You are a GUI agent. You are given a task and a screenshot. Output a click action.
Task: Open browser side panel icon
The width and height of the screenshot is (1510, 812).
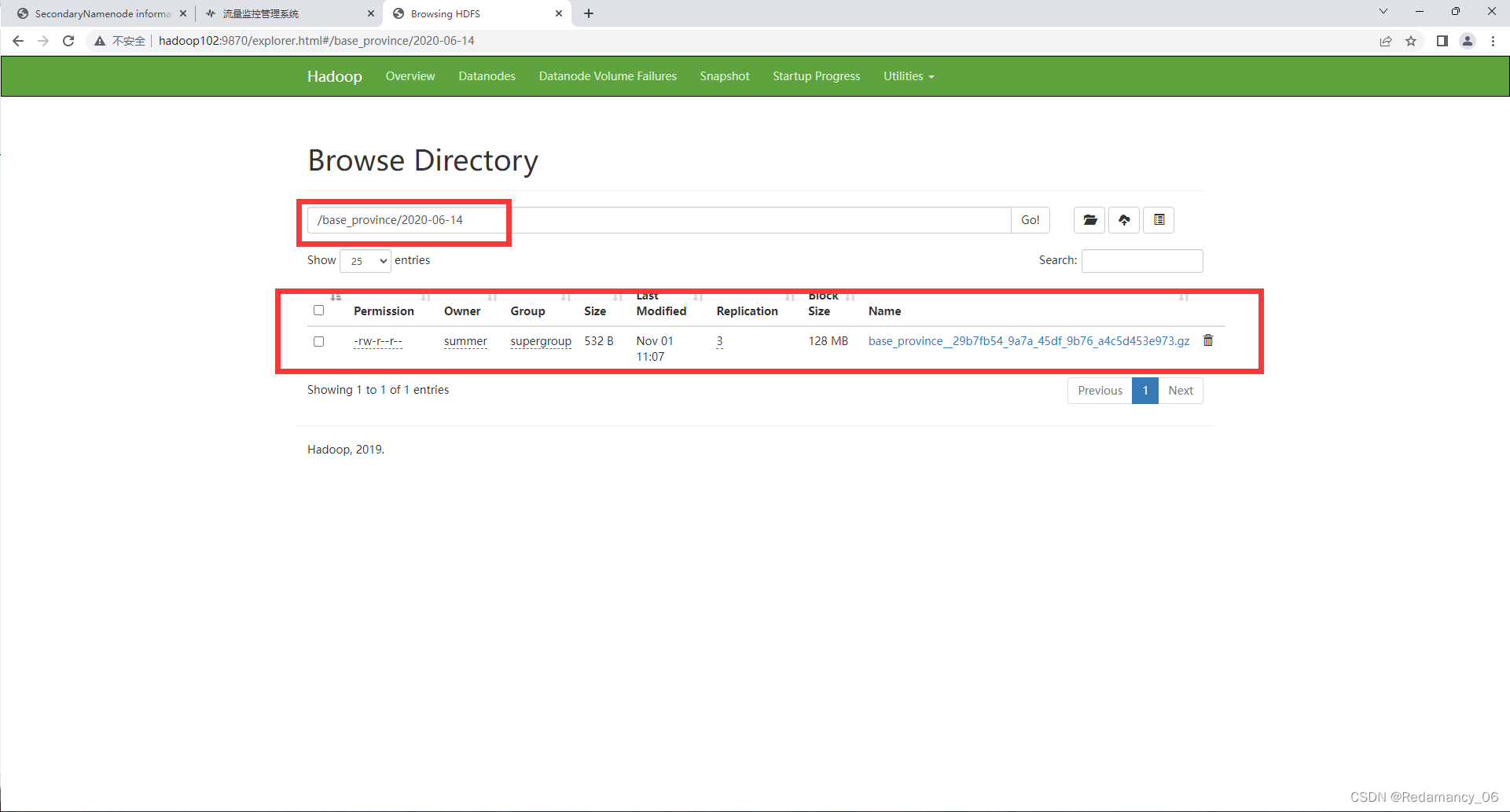click(x=1442, y=41)
